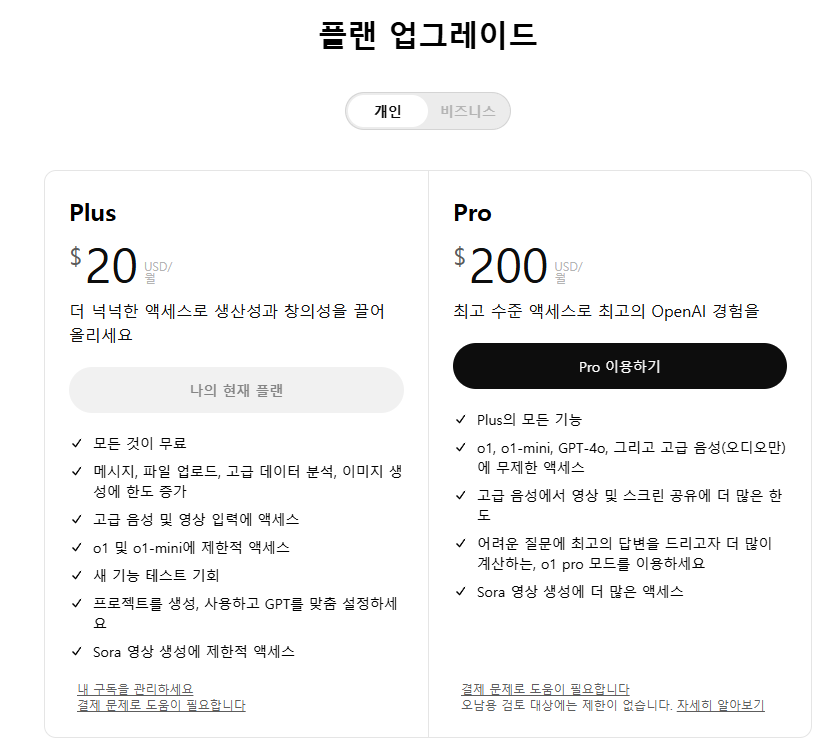Click the 플랜 업그레이드 page title
The image size is (824, 748).
click(428, 35)
